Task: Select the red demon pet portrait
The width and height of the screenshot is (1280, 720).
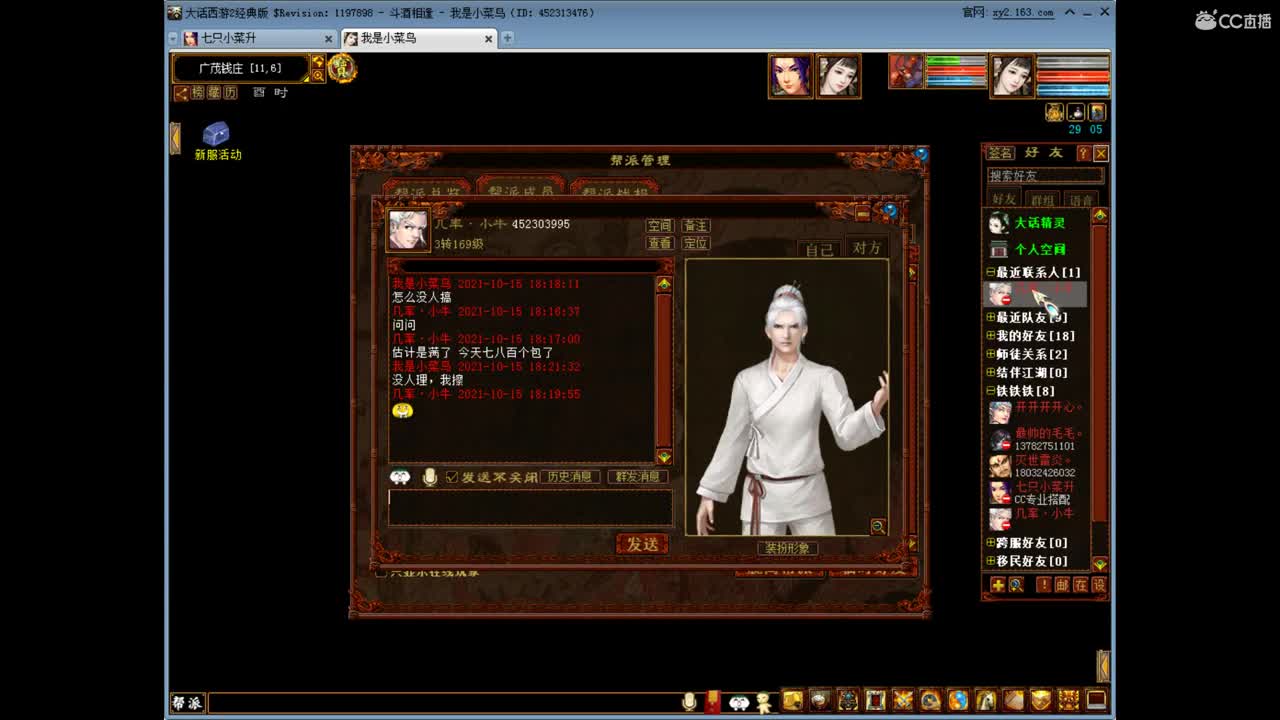Action: [906, 71]
